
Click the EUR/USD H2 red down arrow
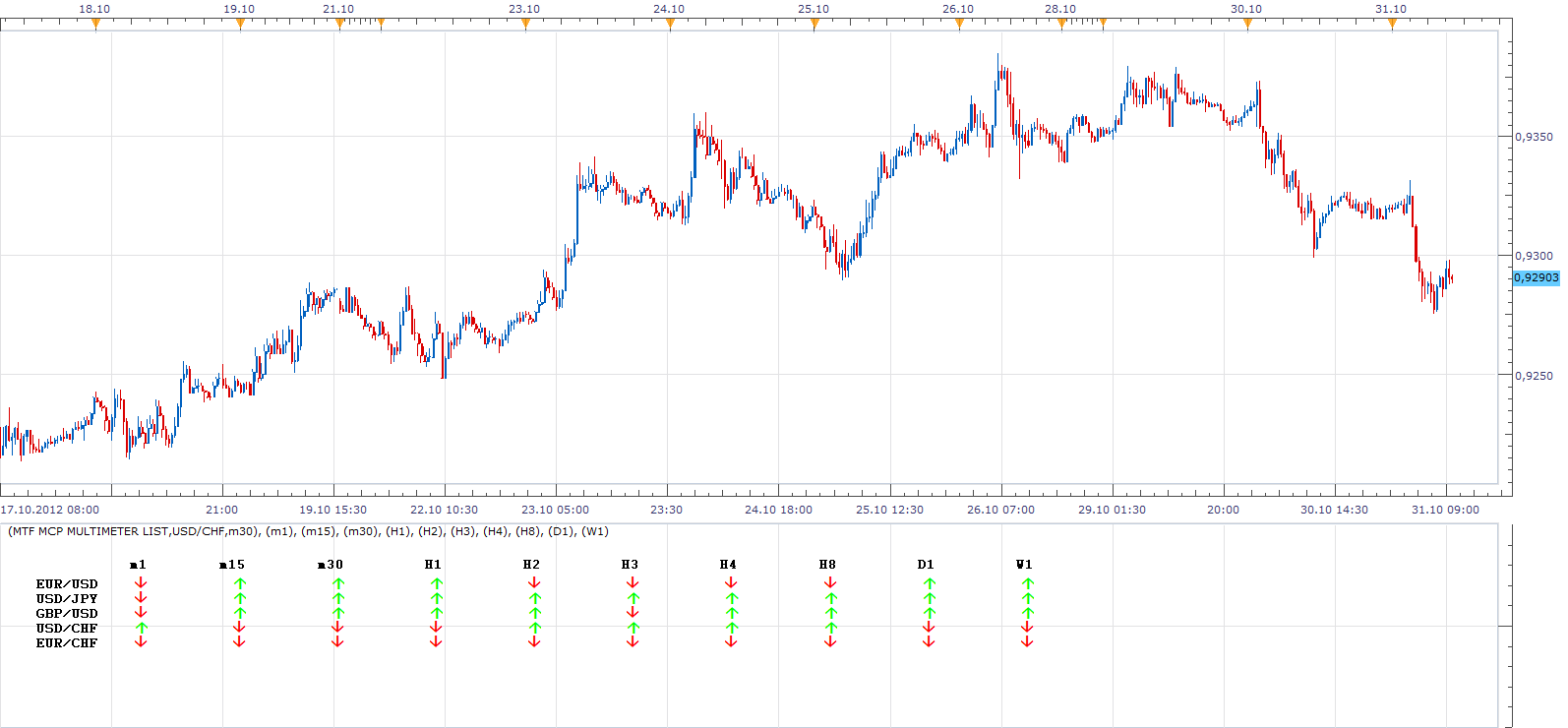tap(534, 583)
